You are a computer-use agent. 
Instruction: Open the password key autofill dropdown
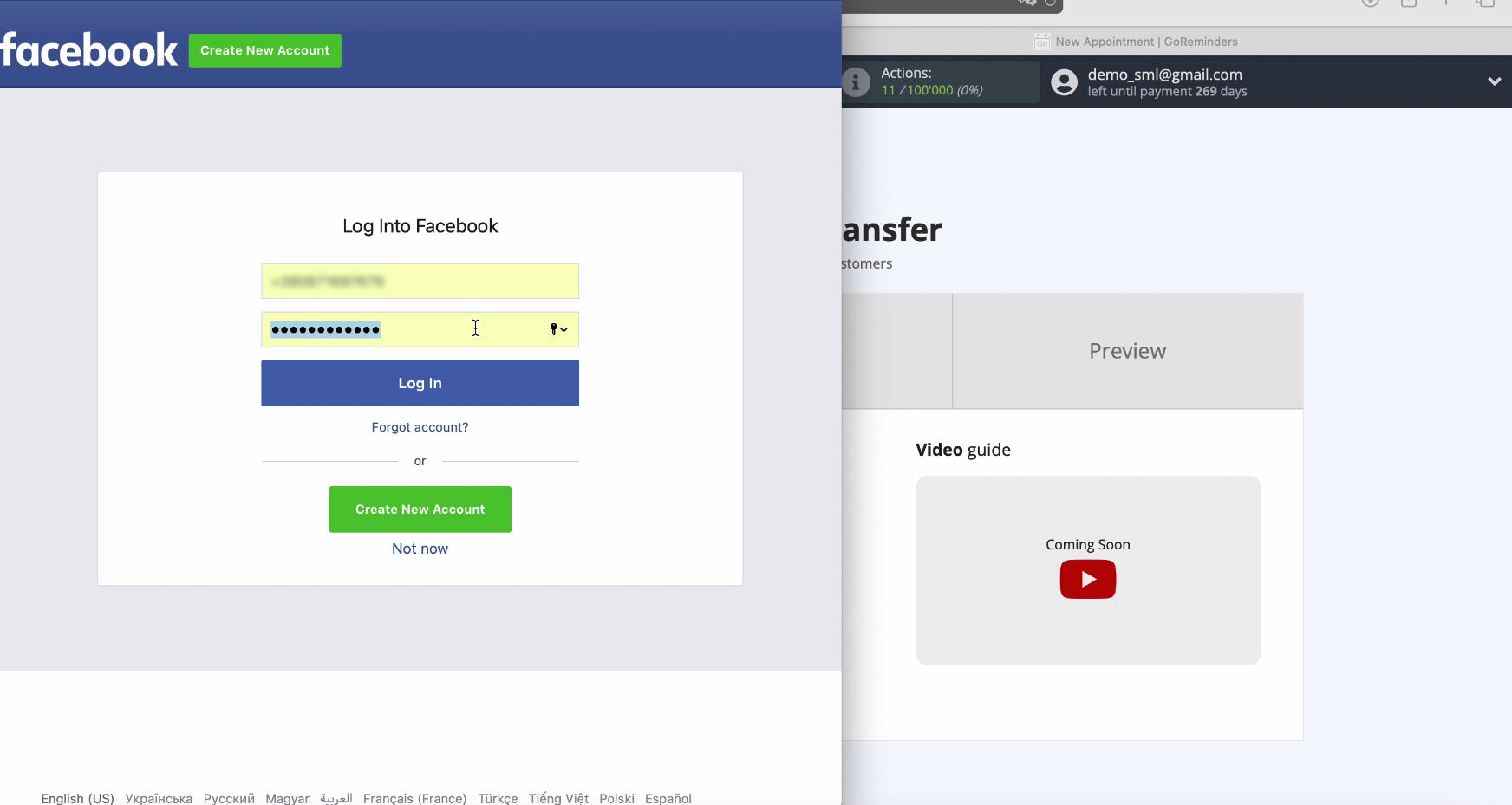click(559, 329)
